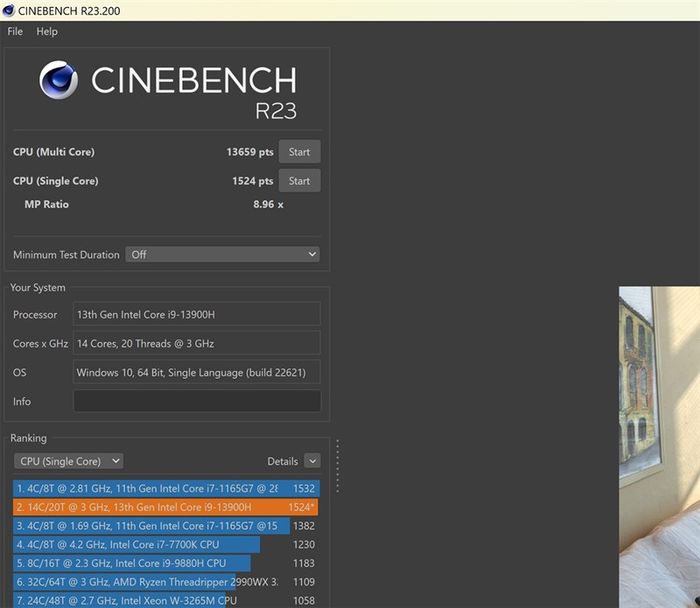This screenshot has height=608, width=700.
Task: Start the CPU Multi Core test
Action: click(299, 152)
